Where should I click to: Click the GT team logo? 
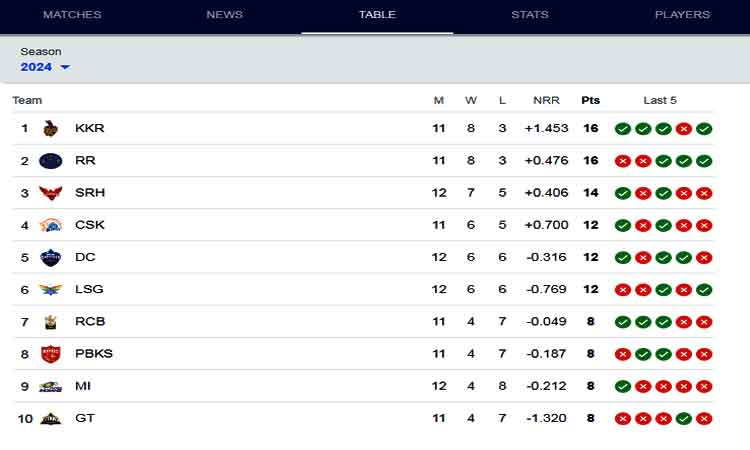coord(51,418)
